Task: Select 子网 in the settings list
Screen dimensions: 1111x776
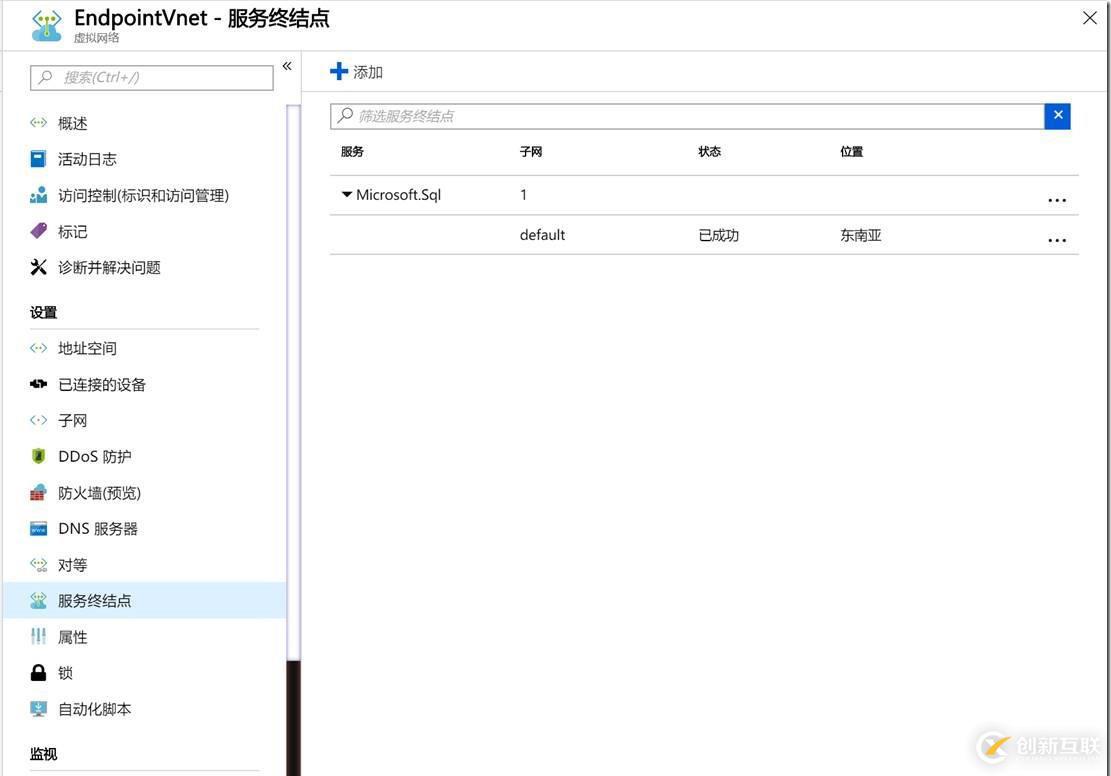Action: click(x=73, y=421)
